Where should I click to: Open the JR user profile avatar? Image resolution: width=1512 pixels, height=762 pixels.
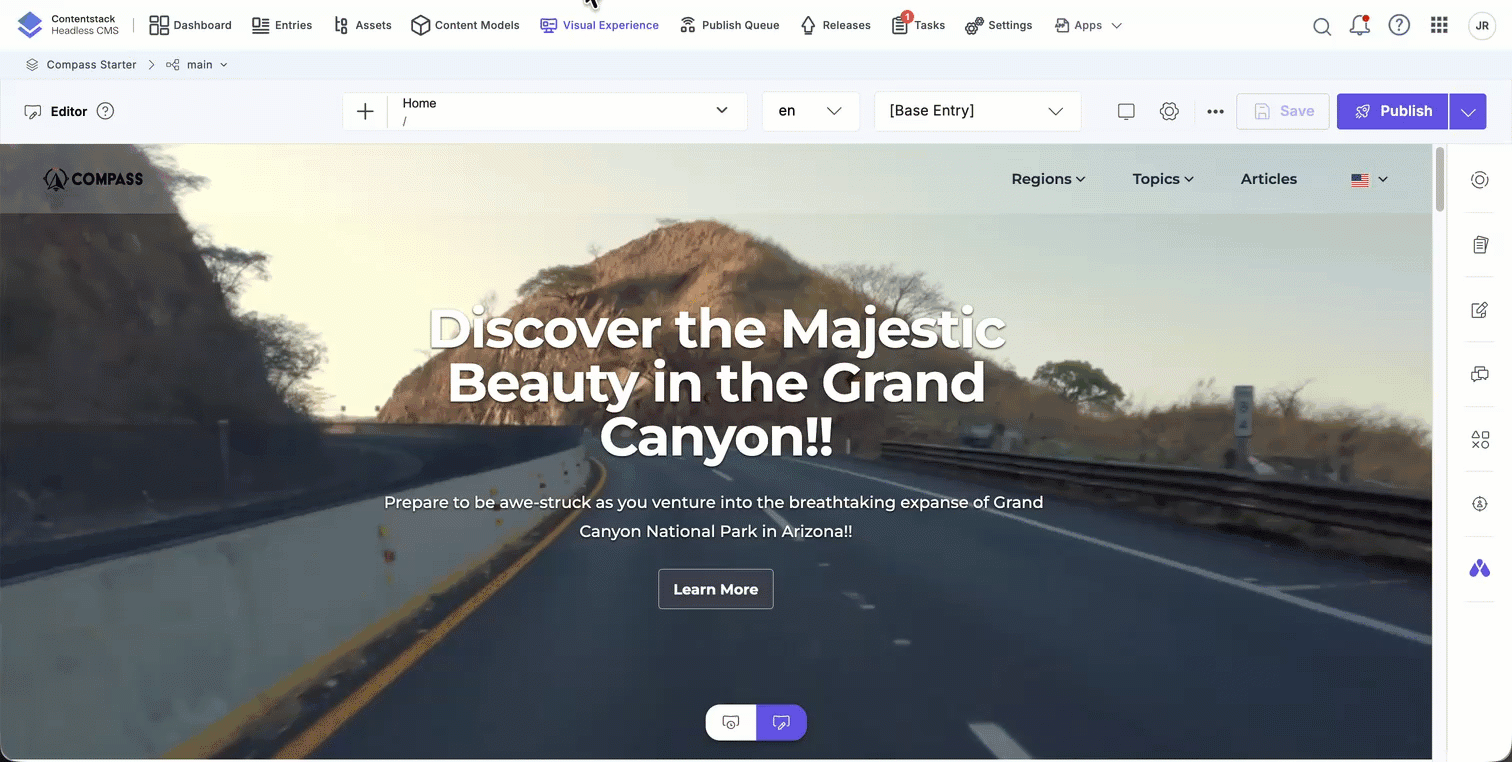pos(1481,26)
